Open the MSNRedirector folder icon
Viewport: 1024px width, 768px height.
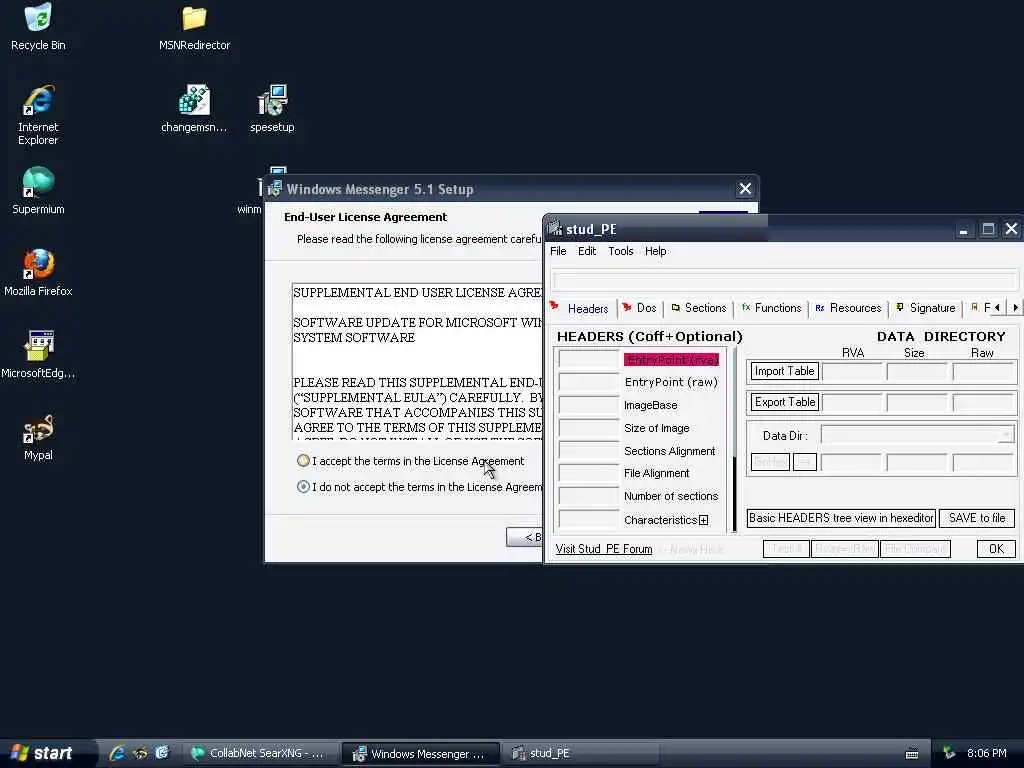194,27
